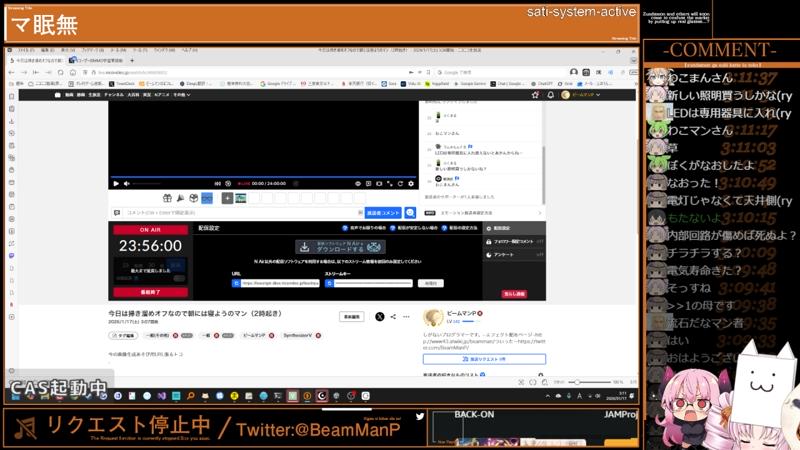The image size is (800, 450).
Task: Add item with the gray plus tile
Action: (x=228, y=198)
